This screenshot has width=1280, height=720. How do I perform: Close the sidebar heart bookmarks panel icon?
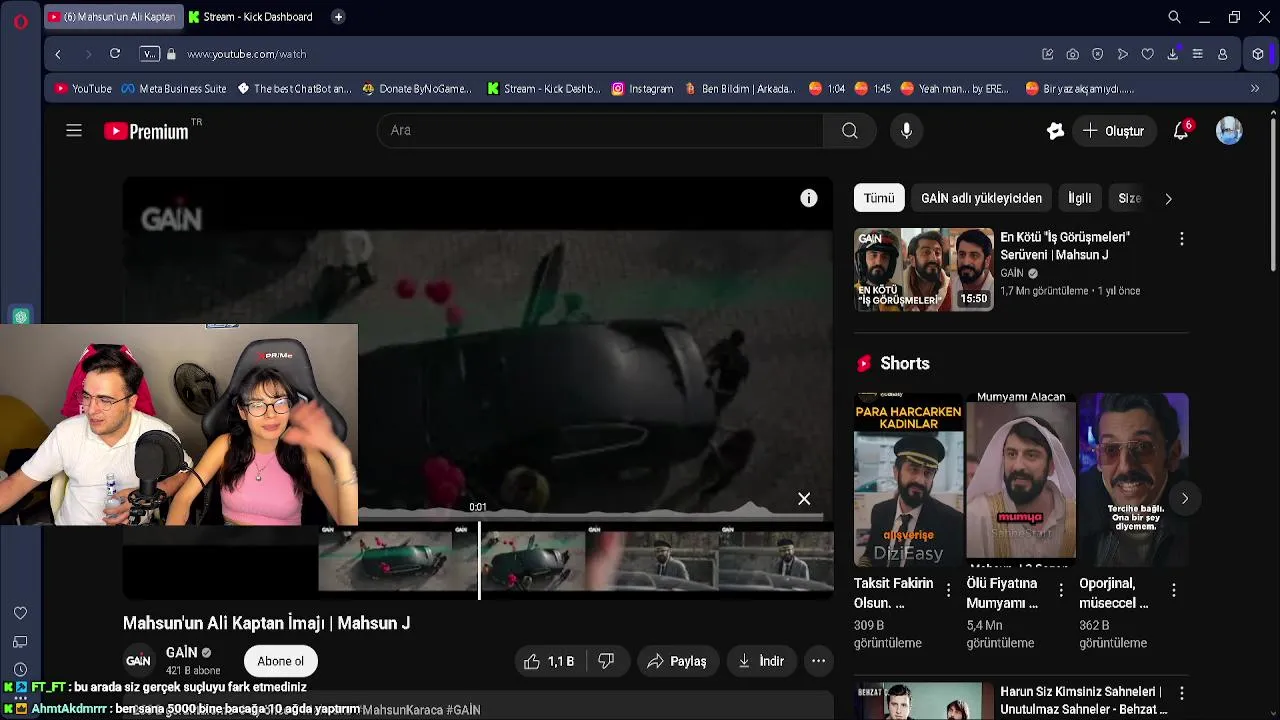click(x=20, y=613)
